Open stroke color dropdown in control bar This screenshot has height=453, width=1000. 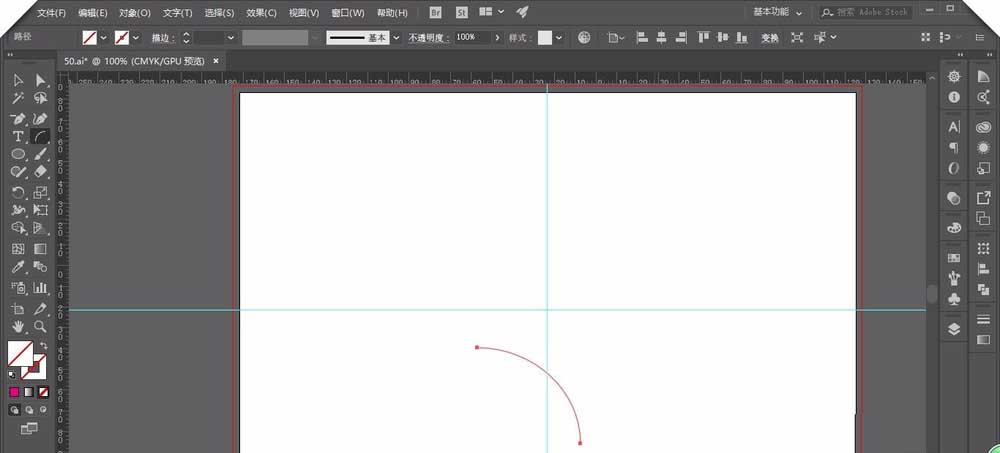(136, 38)
